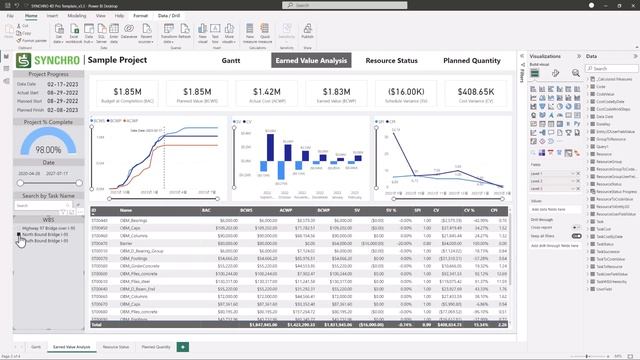Refresh the data model
Screen dimensions: 640x360
click(185, 31)
